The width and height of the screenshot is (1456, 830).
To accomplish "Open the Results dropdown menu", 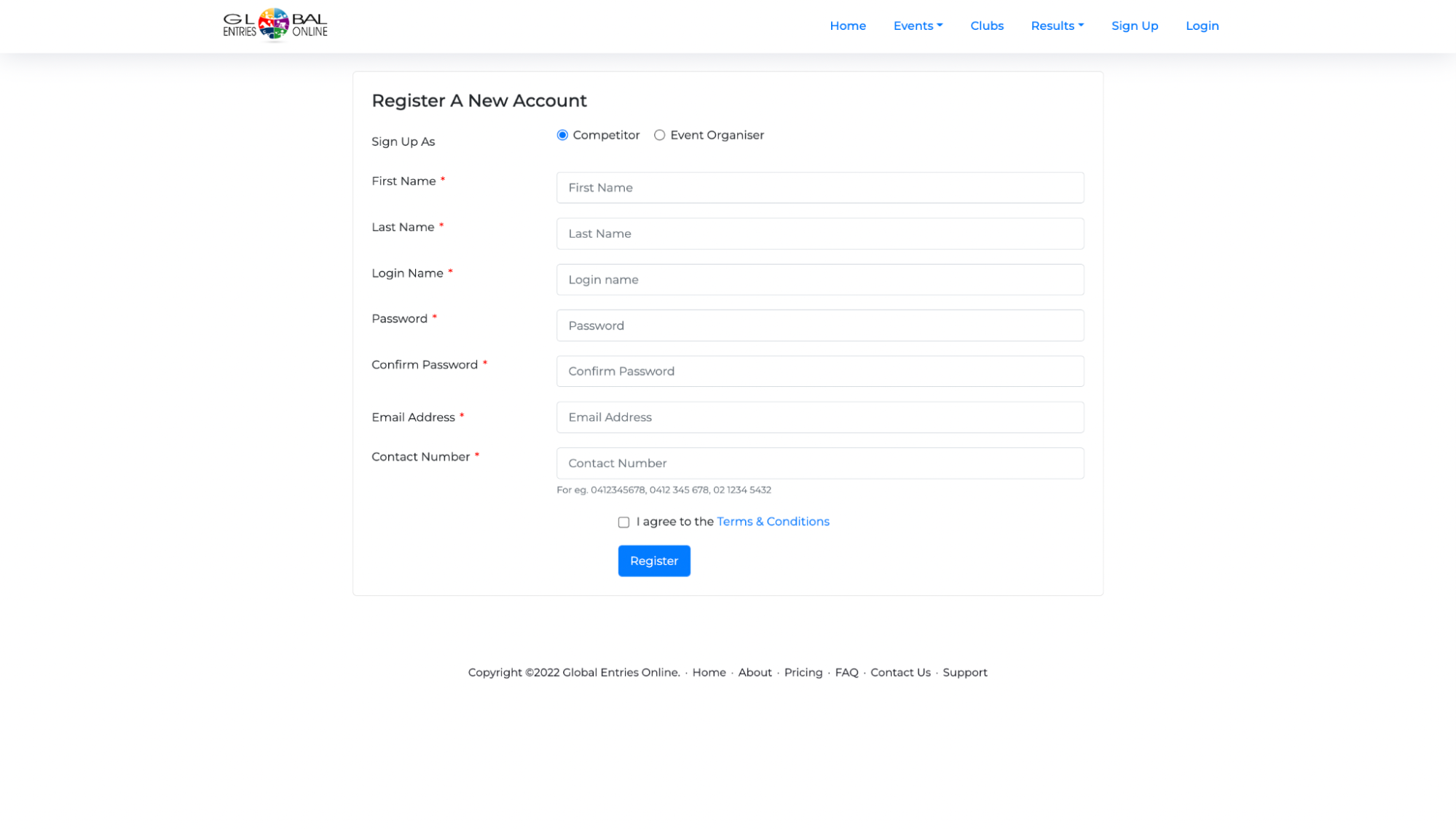I will tap(1057, 26).
